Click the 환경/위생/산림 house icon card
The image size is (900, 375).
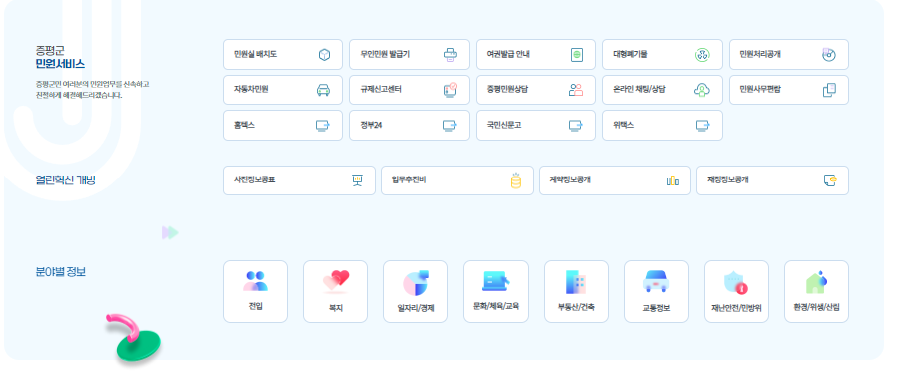coord(816,291)
